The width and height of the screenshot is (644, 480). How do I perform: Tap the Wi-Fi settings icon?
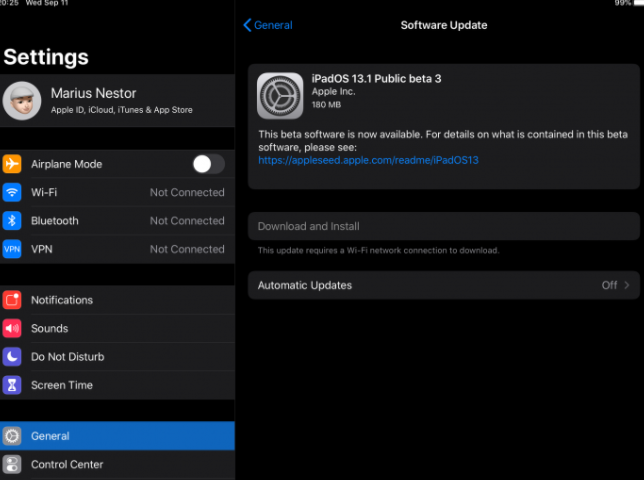[12, 193]
